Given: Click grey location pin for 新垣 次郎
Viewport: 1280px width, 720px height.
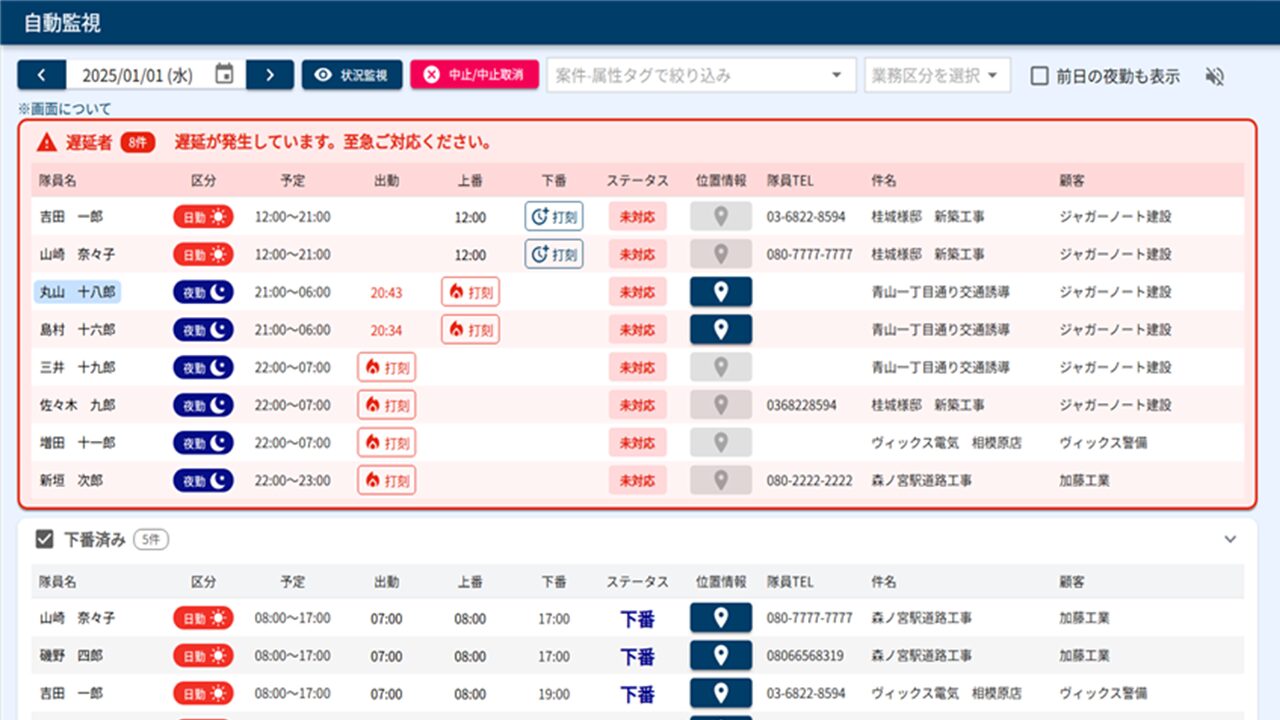Looking at the screenshot, I should (721, 480).
